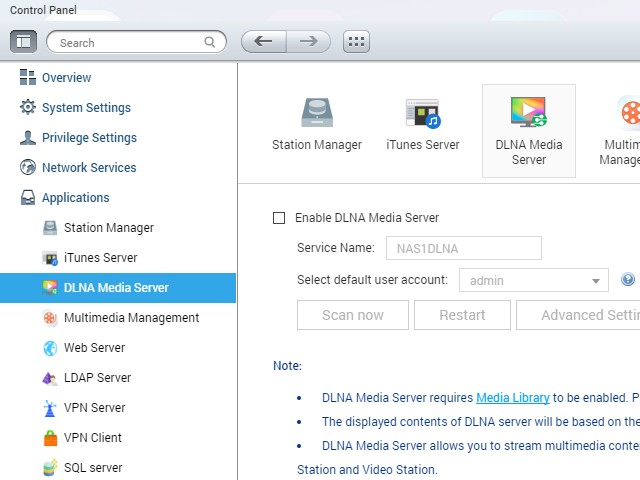Viewport: 640px width, 480px height.
Task: Open Station Manager large icon in top row
Action: (317, 112)
